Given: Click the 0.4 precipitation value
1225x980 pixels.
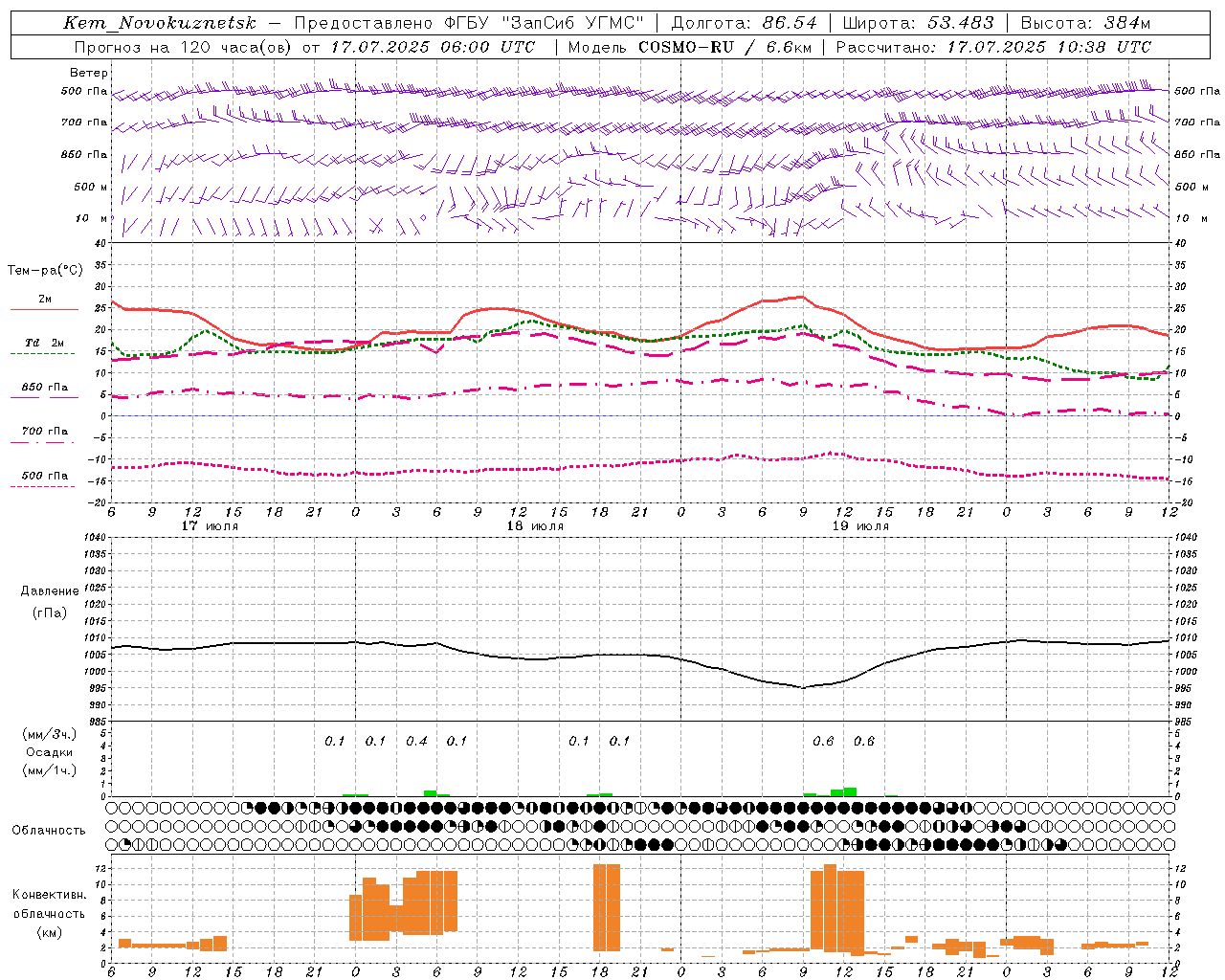Looking at the screenshot, I should [x=416, y=741].
